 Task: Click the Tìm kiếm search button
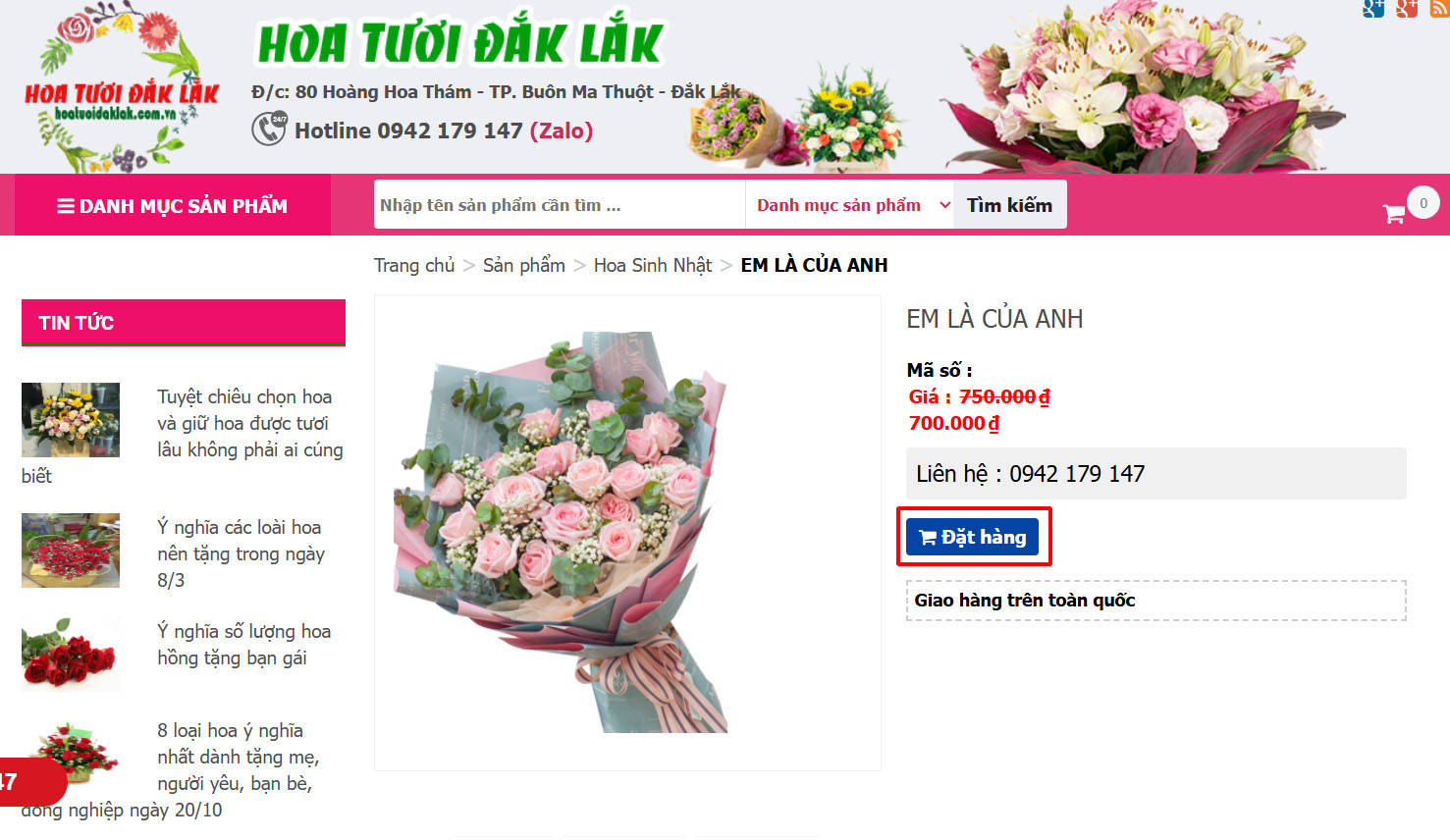pos(1009,205)
